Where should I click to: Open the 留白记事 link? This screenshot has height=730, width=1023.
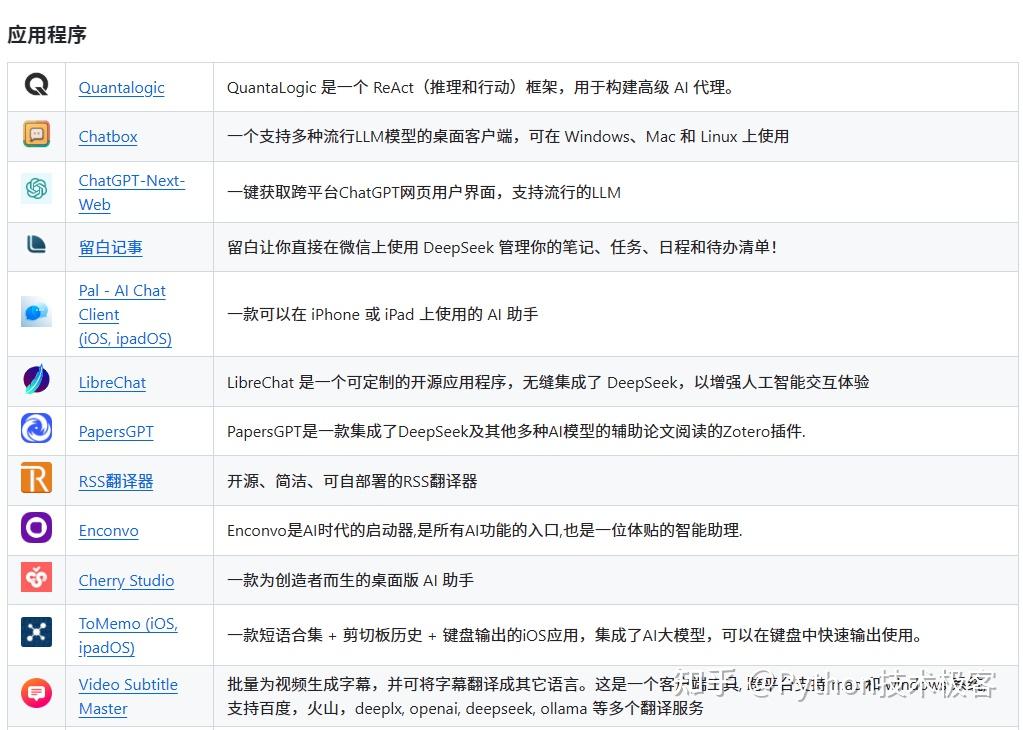coord(110,247)
